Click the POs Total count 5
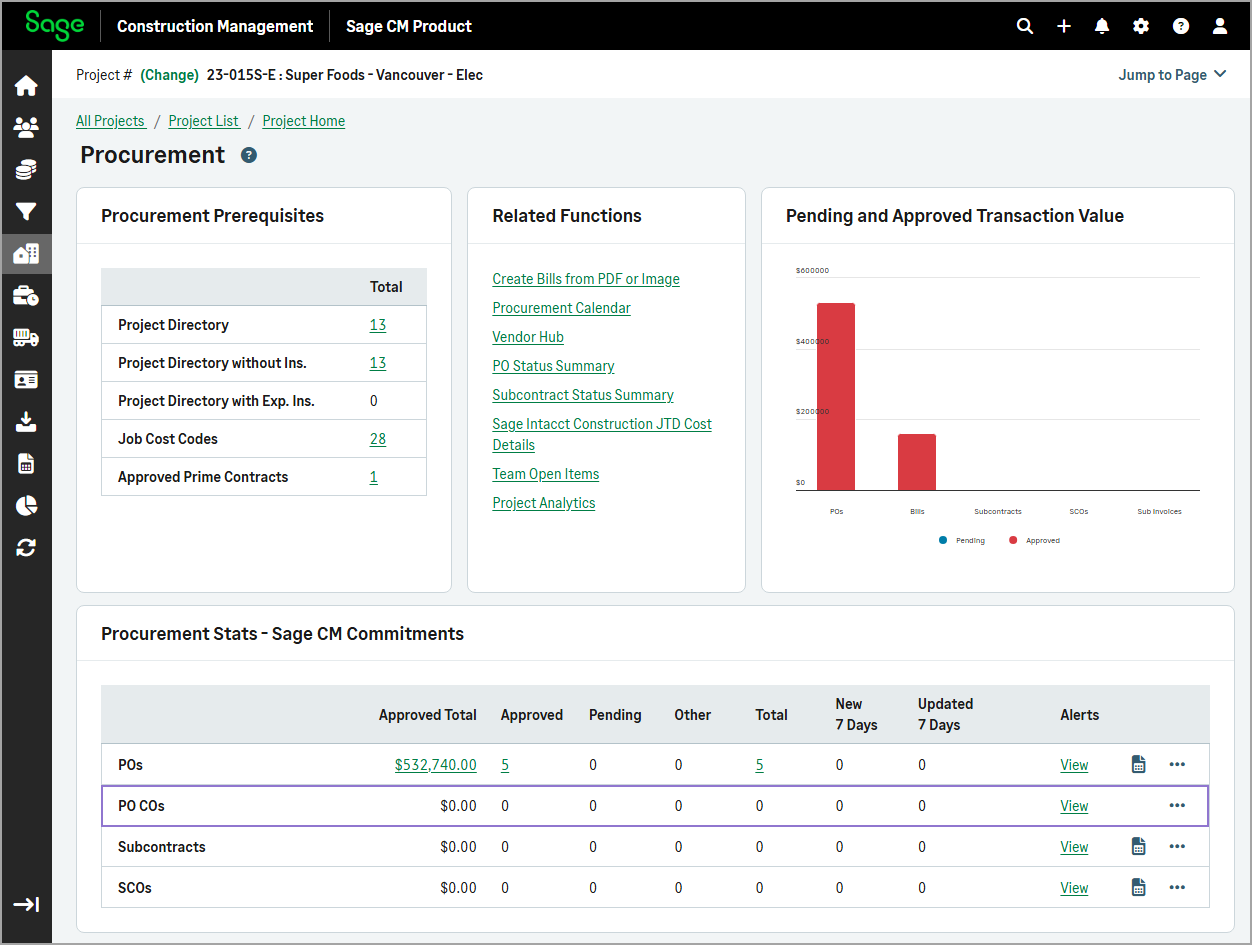The image size is (1252, 945). (759, 765)
